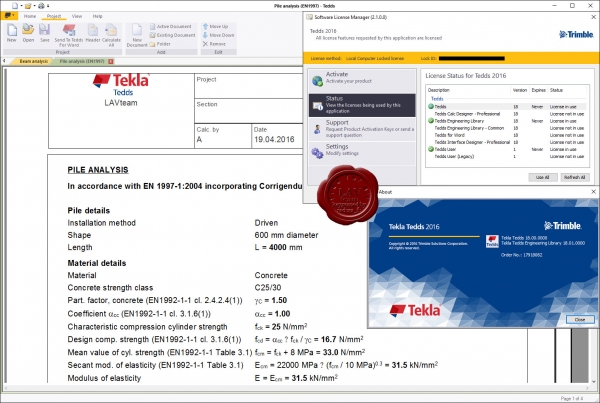Move the document up with Move Up
The width and height of the screenshot is (600, 403).
tap(215, 26)
